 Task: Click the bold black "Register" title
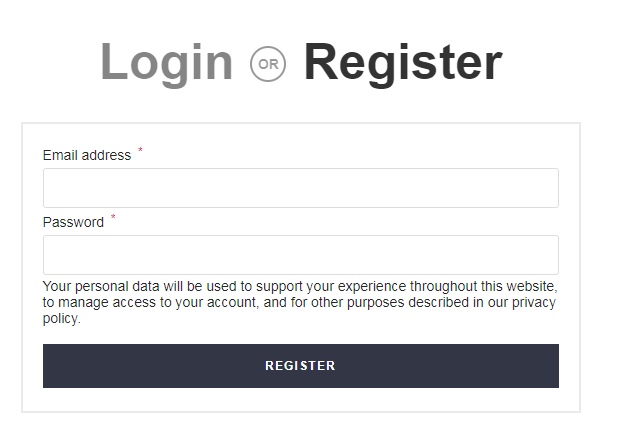coord(402,63)
